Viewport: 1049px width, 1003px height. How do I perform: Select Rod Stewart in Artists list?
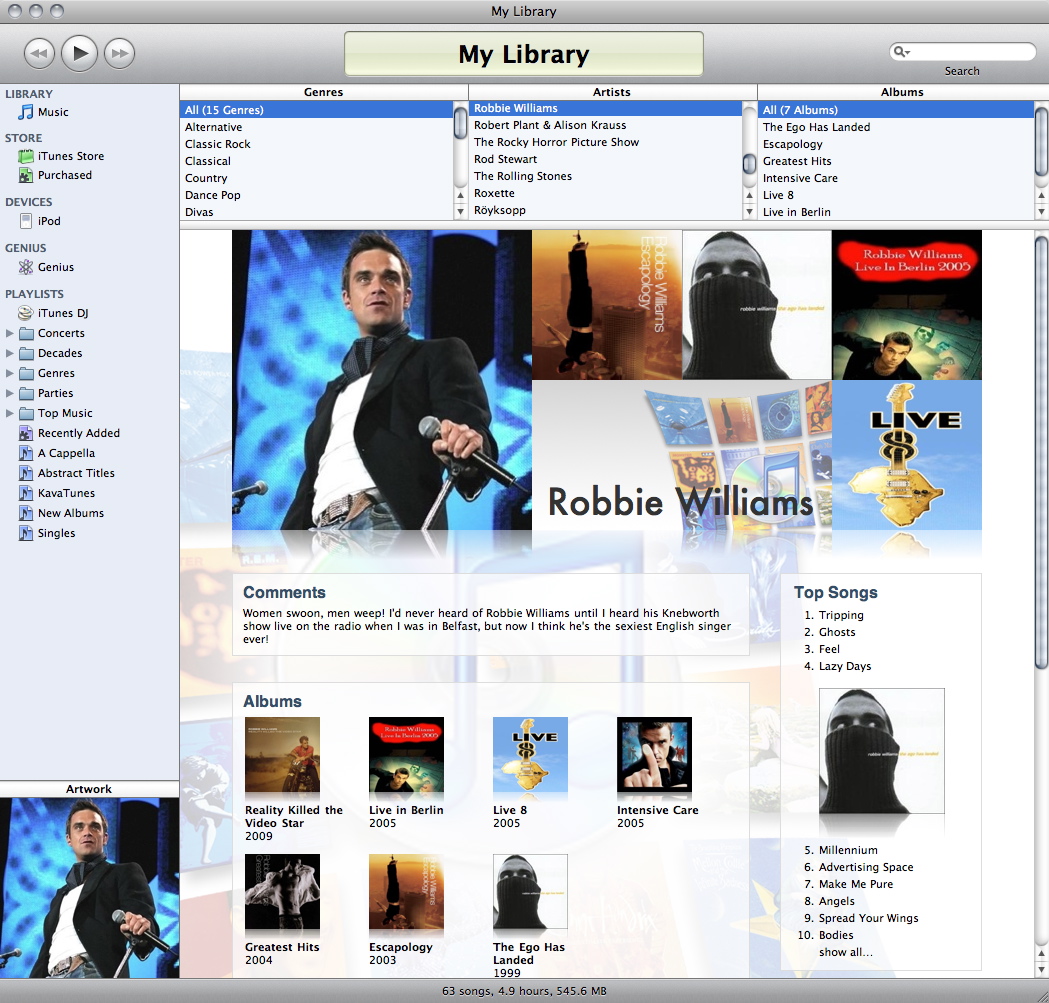[605, 159]
